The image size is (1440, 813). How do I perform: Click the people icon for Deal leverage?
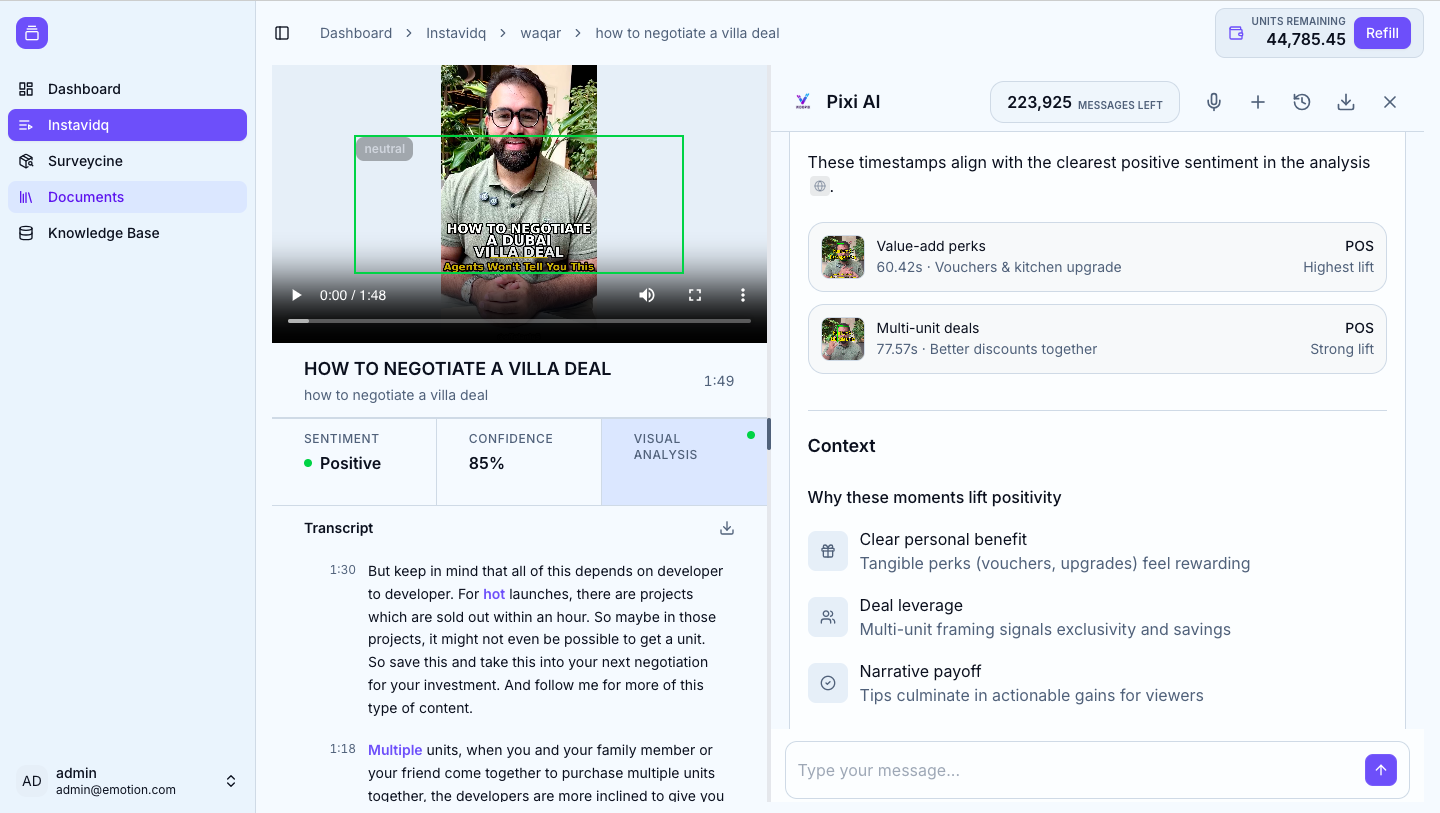point(828,617)
